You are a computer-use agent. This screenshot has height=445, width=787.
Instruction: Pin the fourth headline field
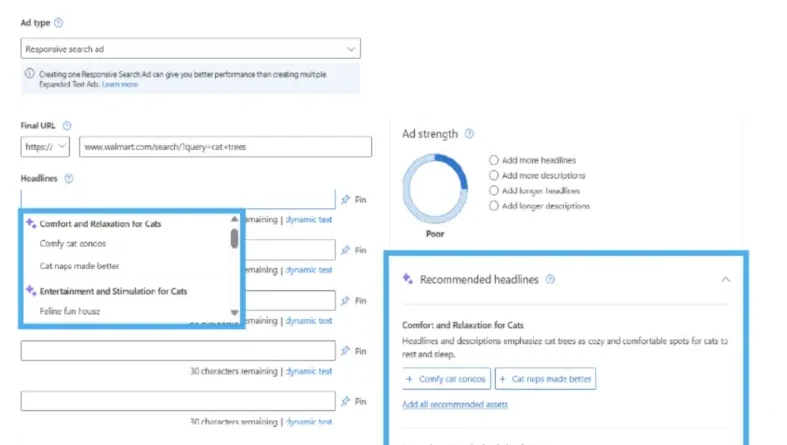coord(354,351)
